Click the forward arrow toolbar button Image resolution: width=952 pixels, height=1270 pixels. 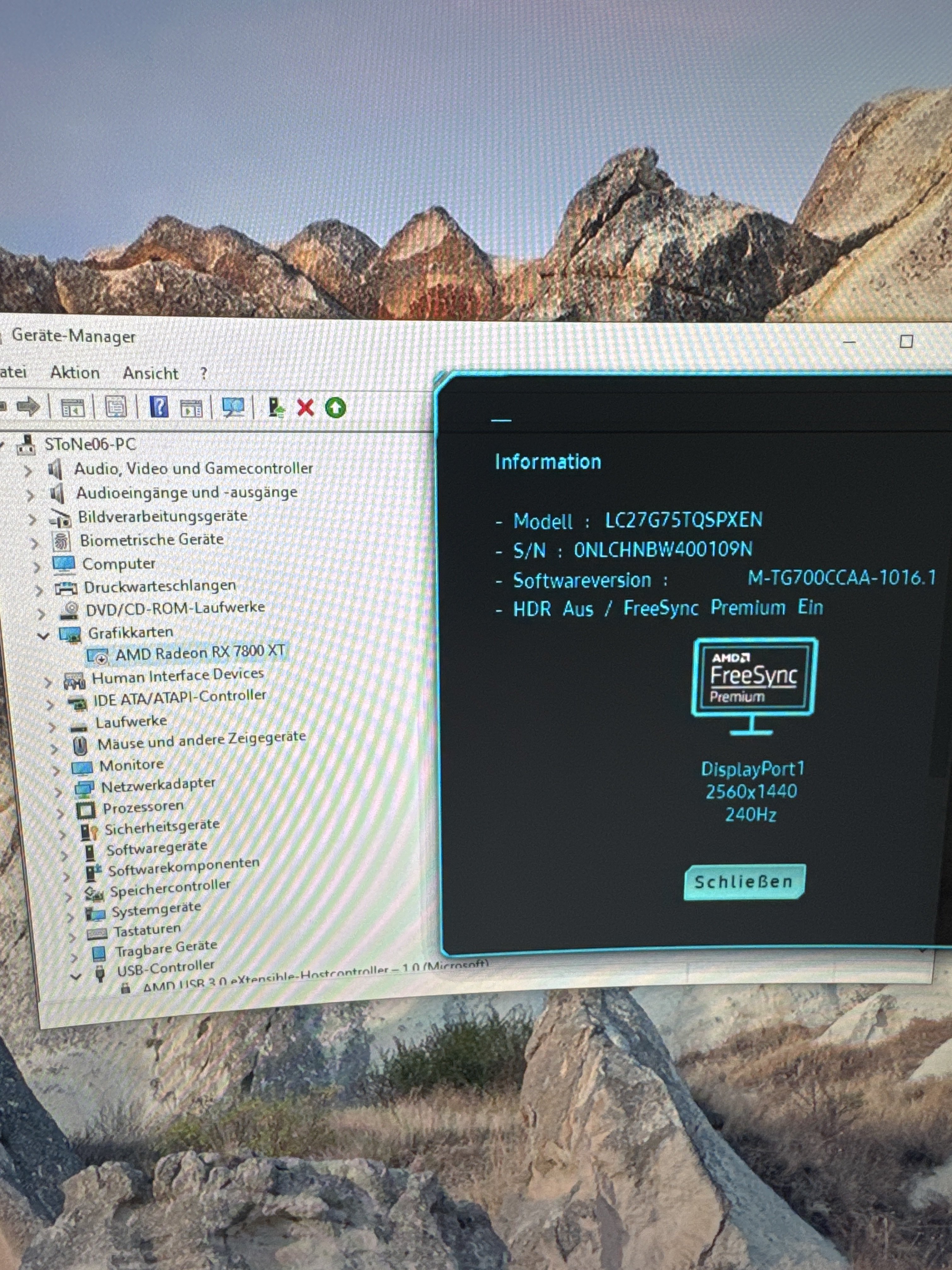point(27,407)
